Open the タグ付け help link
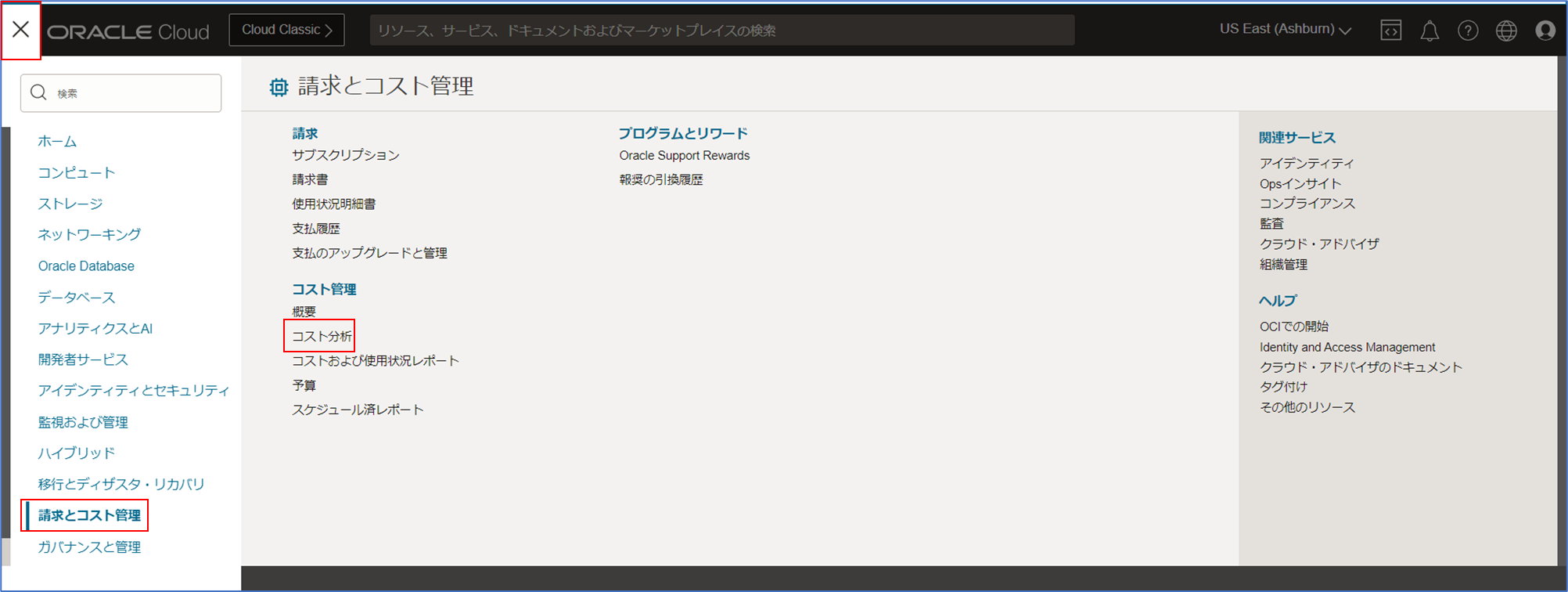Image resolution: width=1568 pixels, height=592 pixels. 1283,386
